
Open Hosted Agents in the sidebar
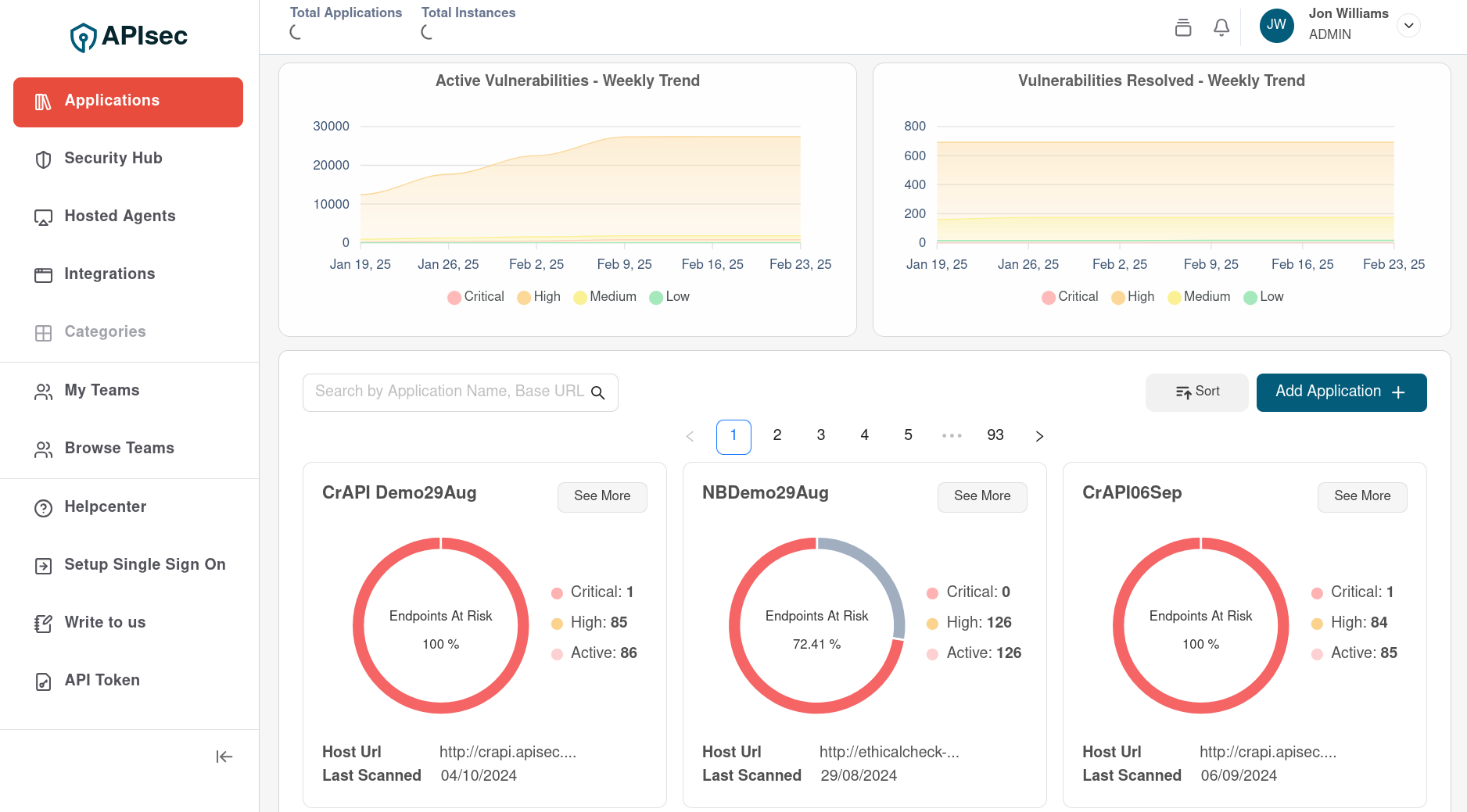pos(120,216)
